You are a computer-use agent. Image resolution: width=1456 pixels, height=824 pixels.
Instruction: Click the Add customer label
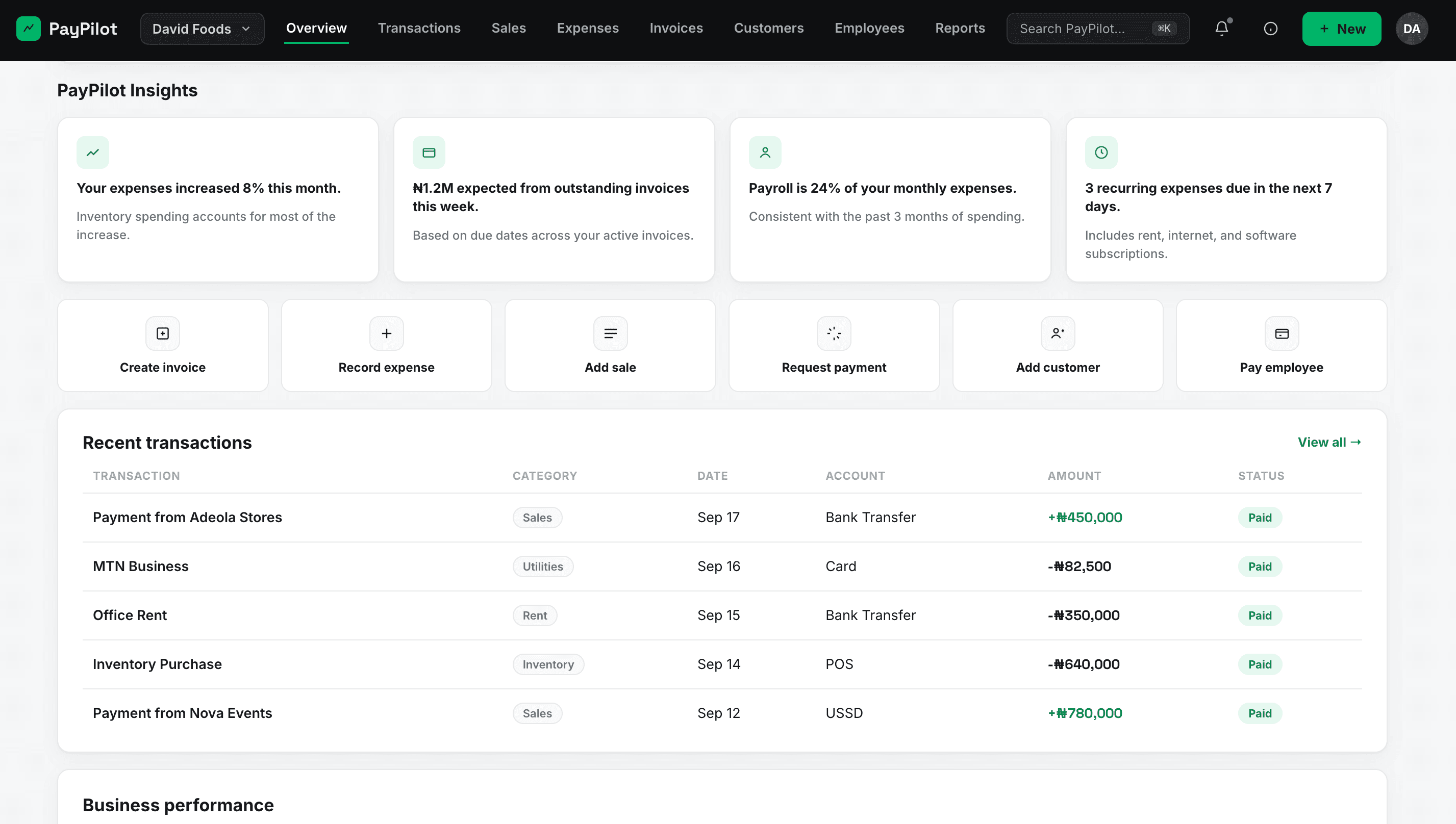pos(1058,367)
